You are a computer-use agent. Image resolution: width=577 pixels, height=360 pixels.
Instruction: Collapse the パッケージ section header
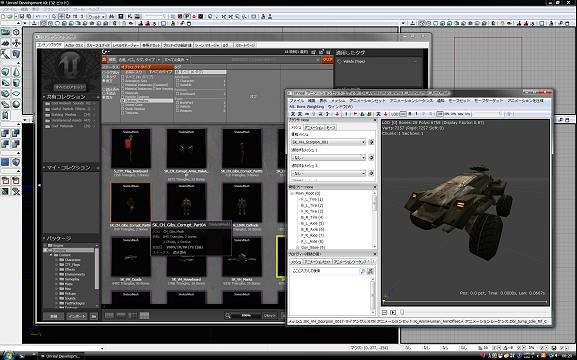44,239
